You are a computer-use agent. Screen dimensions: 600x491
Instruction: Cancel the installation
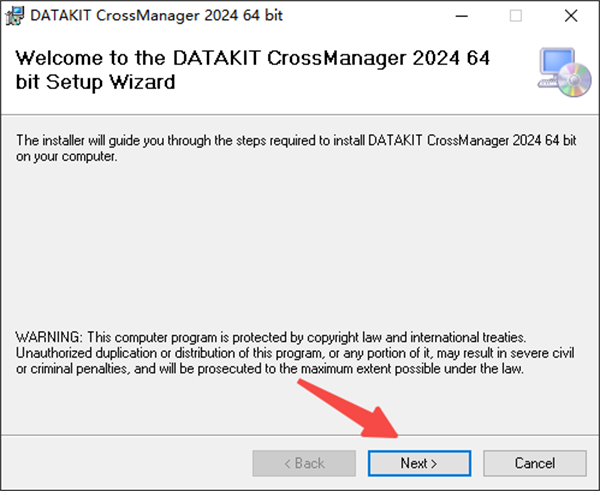point(534,463)
